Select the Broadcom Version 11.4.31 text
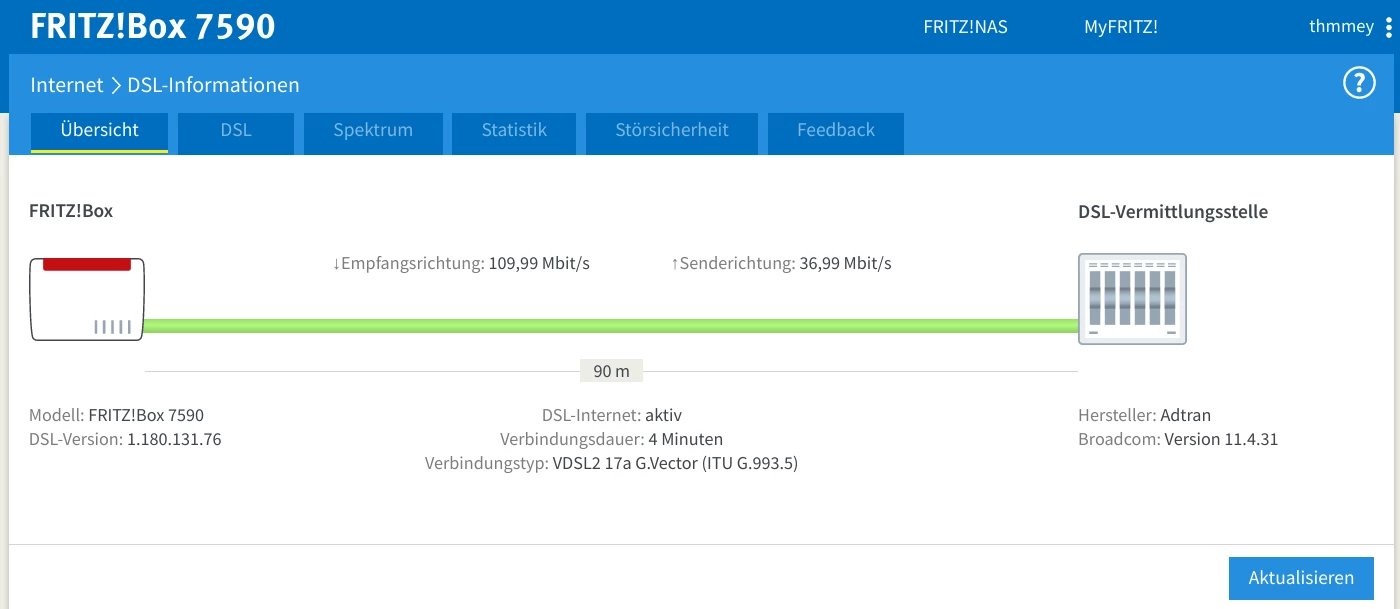The image size is (1400, 609). [x=1178, y=439]
